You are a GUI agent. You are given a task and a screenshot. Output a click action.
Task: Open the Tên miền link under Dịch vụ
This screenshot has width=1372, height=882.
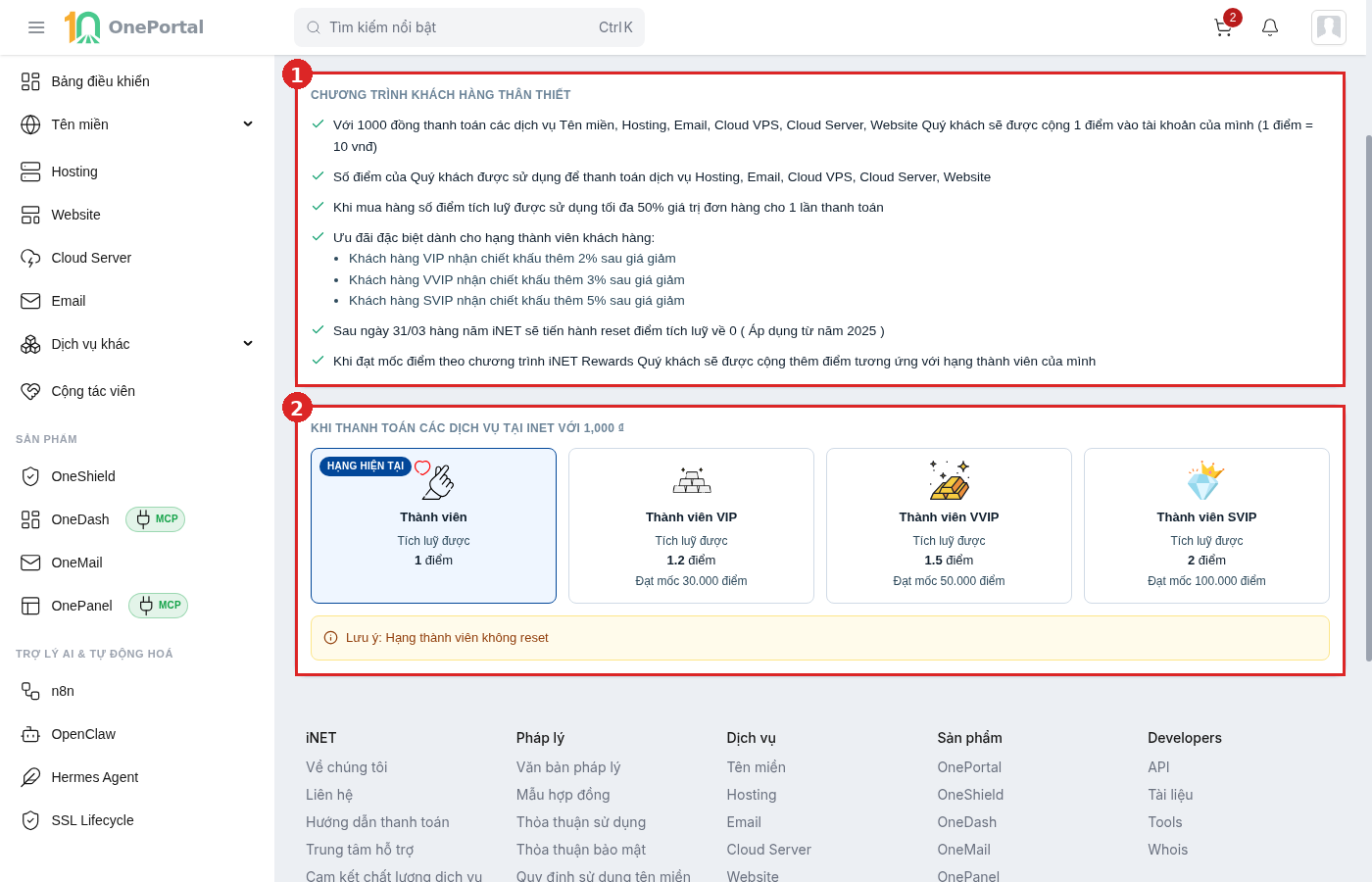(757, 767)
